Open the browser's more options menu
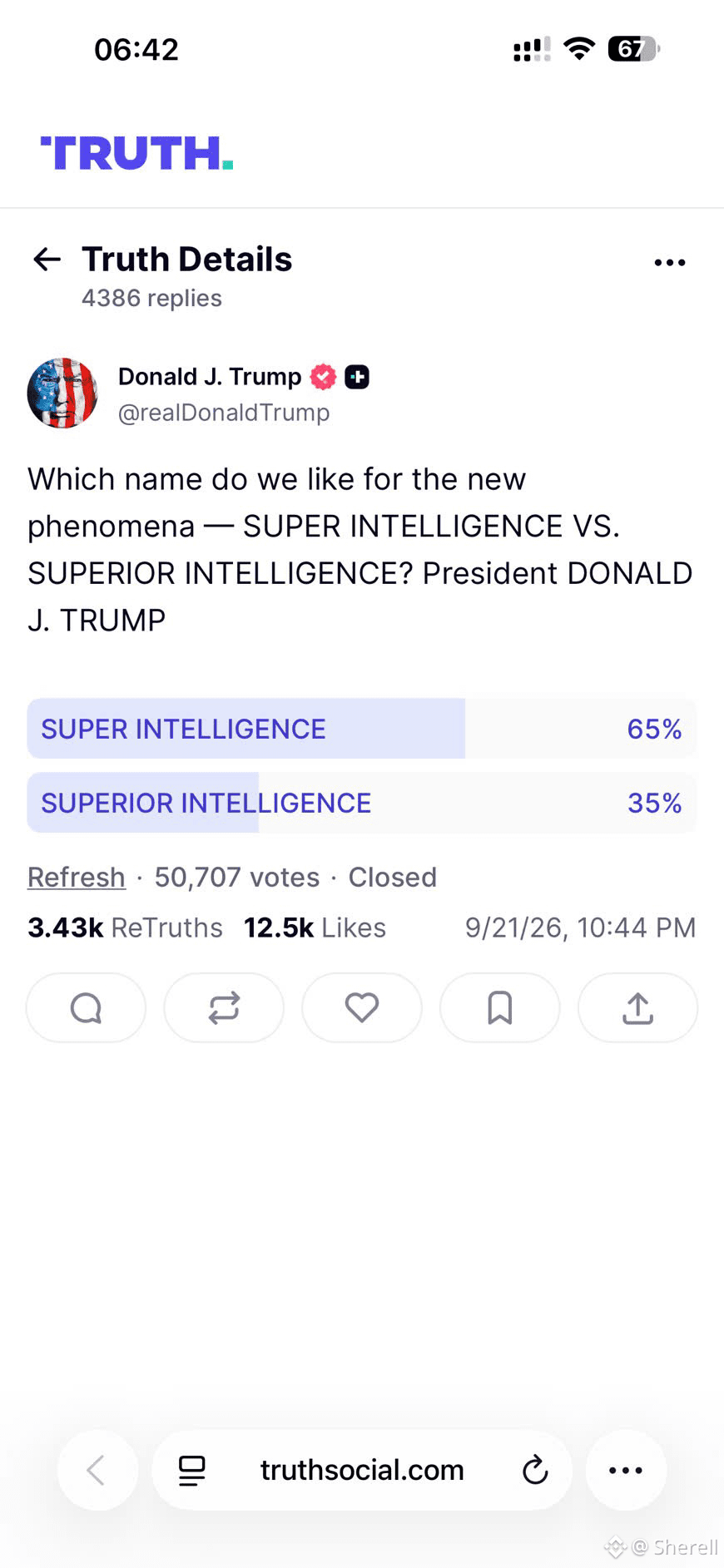 tap(626, 1471)
